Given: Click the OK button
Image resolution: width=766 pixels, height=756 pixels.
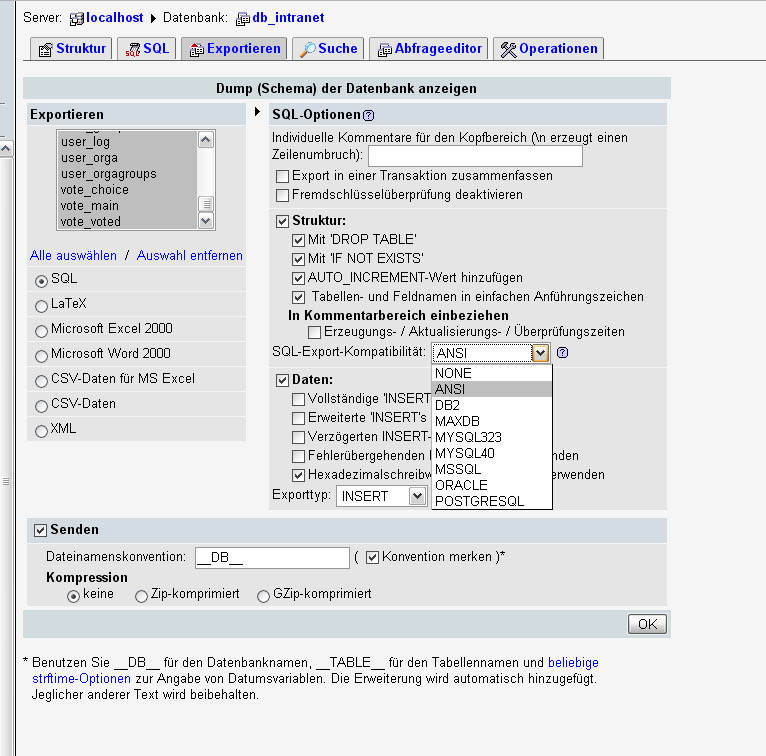Looking at the screenshot, I should [647, 624].
